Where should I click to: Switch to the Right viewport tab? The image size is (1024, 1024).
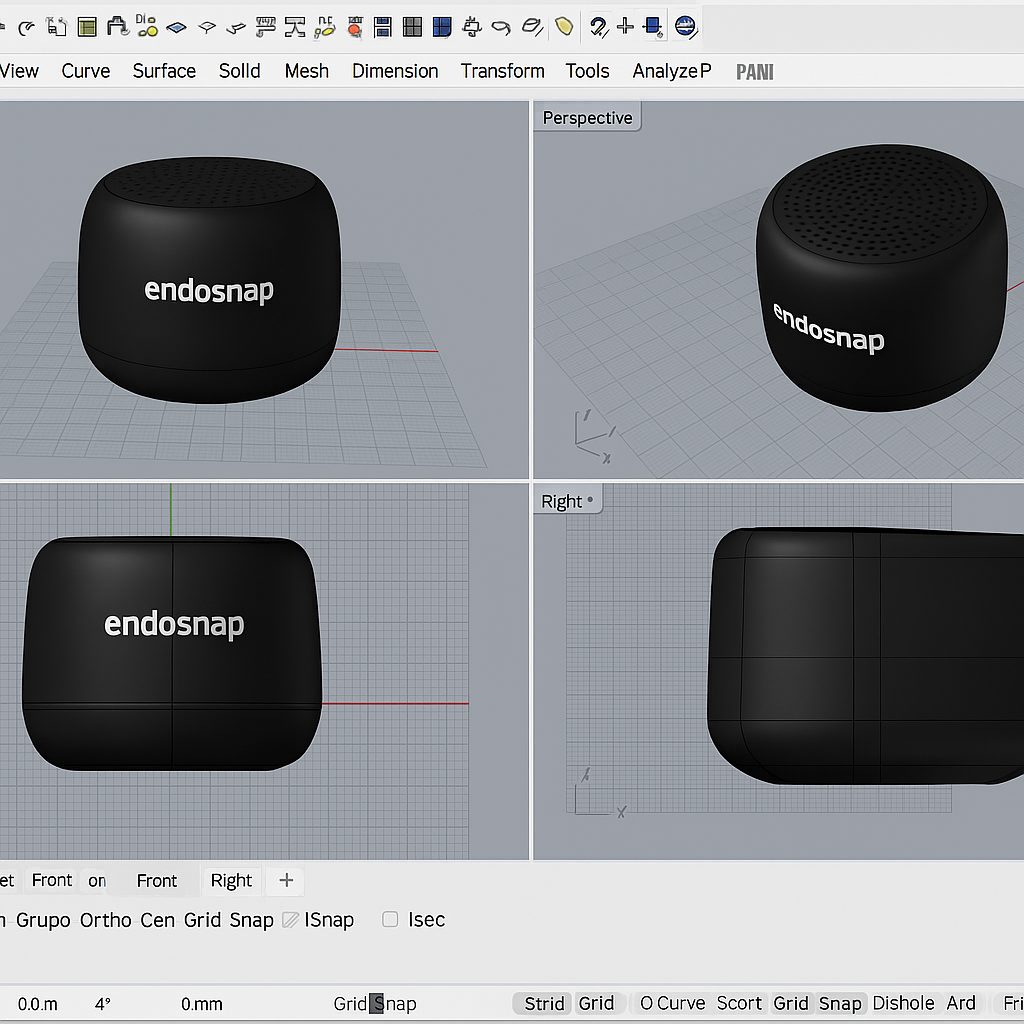coord(231,881)
